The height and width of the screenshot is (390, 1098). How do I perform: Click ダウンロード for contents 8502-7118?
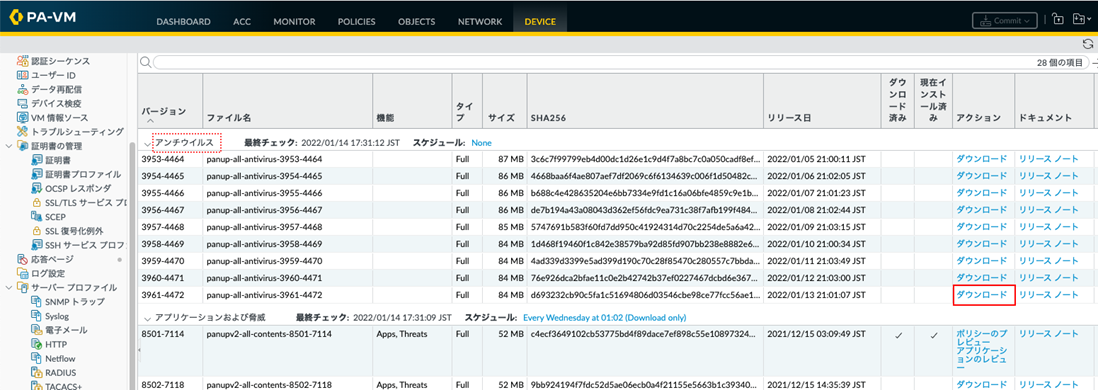tap(982, 384)
